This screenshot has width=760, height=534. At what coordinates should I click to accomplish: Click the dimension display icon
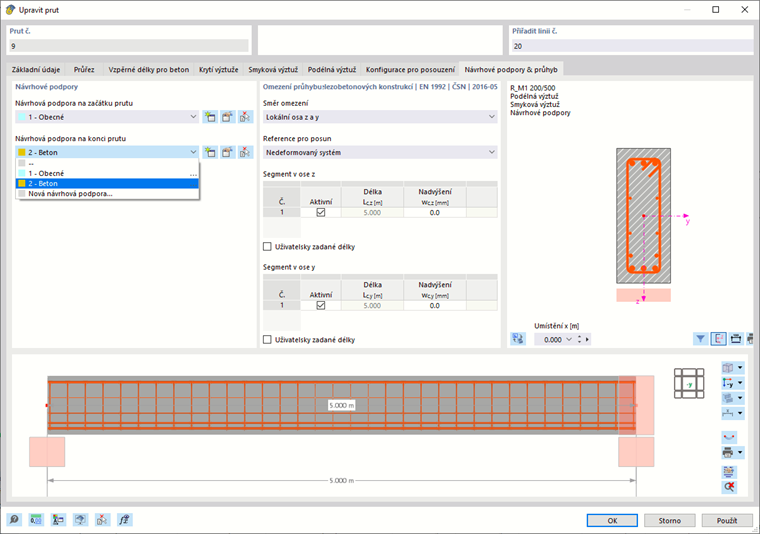(x=728, y=413)
